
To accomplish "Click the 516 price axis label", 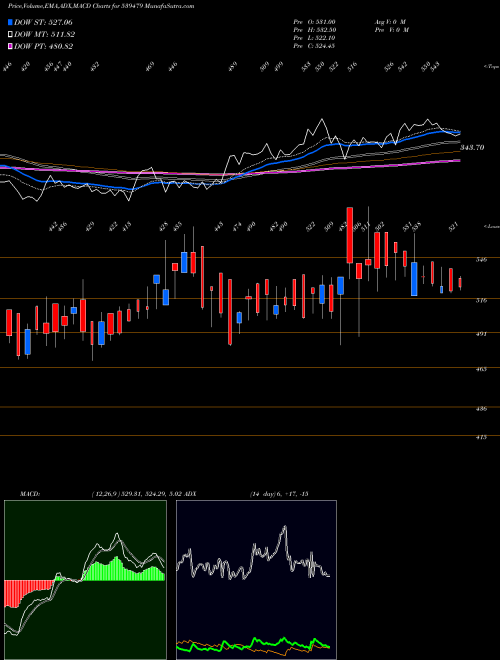I will [482, 300].
